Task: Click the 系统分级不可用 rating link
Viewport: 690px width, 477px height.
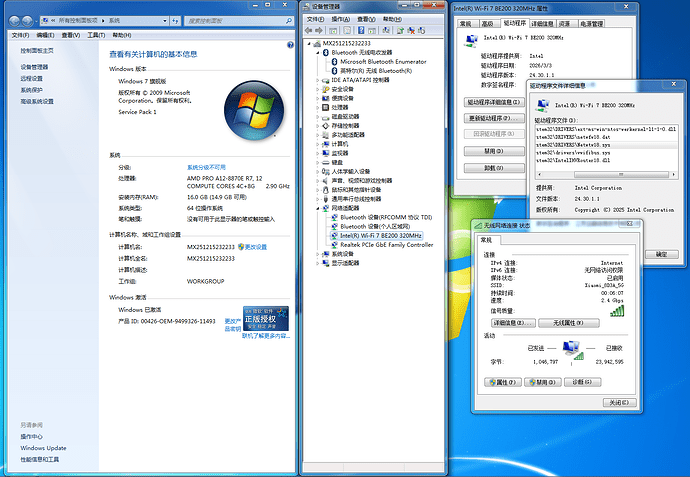Action: [206, 167]
